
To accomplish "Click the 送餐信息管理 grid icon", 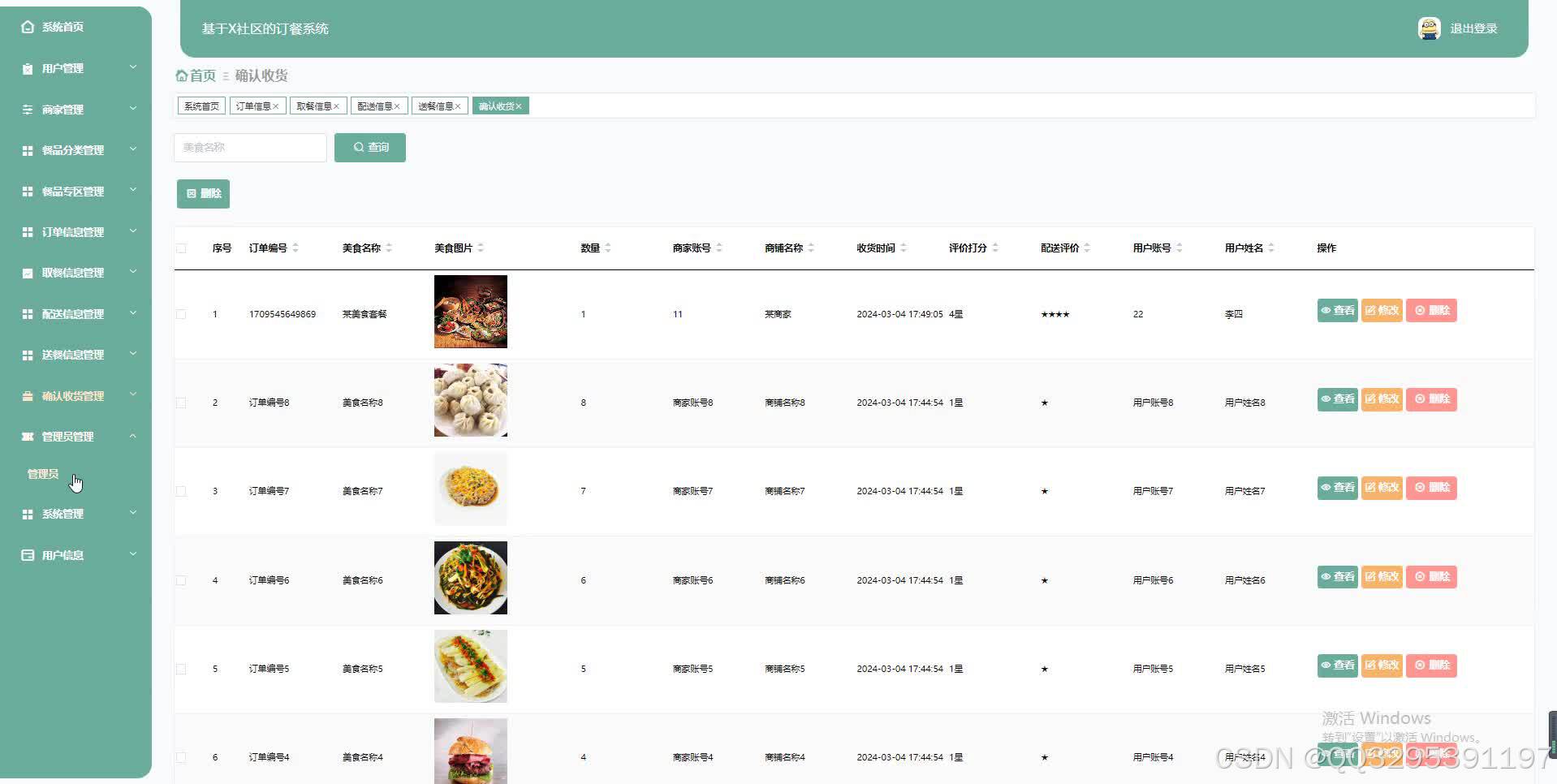I will pos(28,355).
